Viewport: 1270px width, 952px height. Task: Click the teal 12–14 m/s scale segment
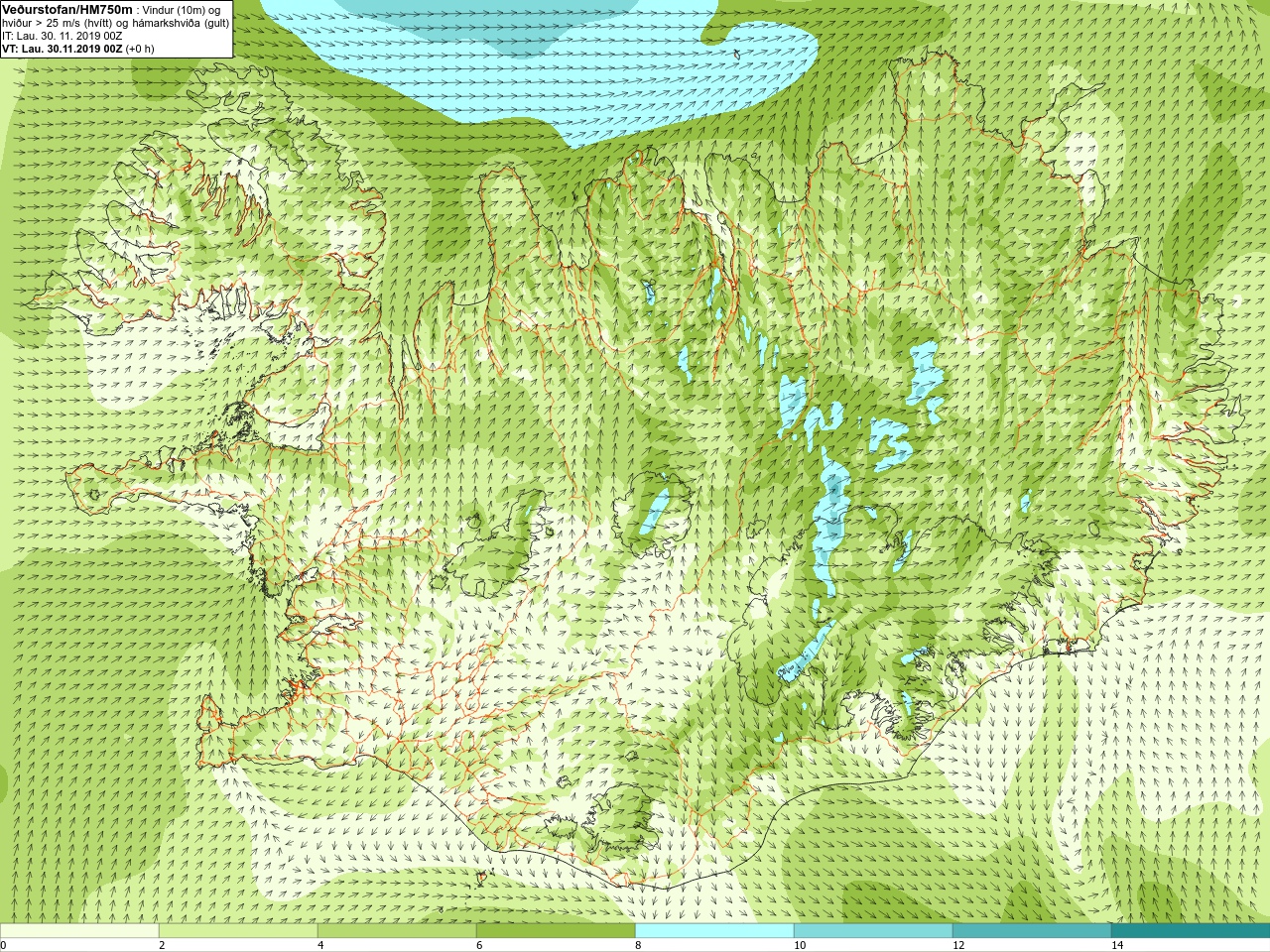1032,931
